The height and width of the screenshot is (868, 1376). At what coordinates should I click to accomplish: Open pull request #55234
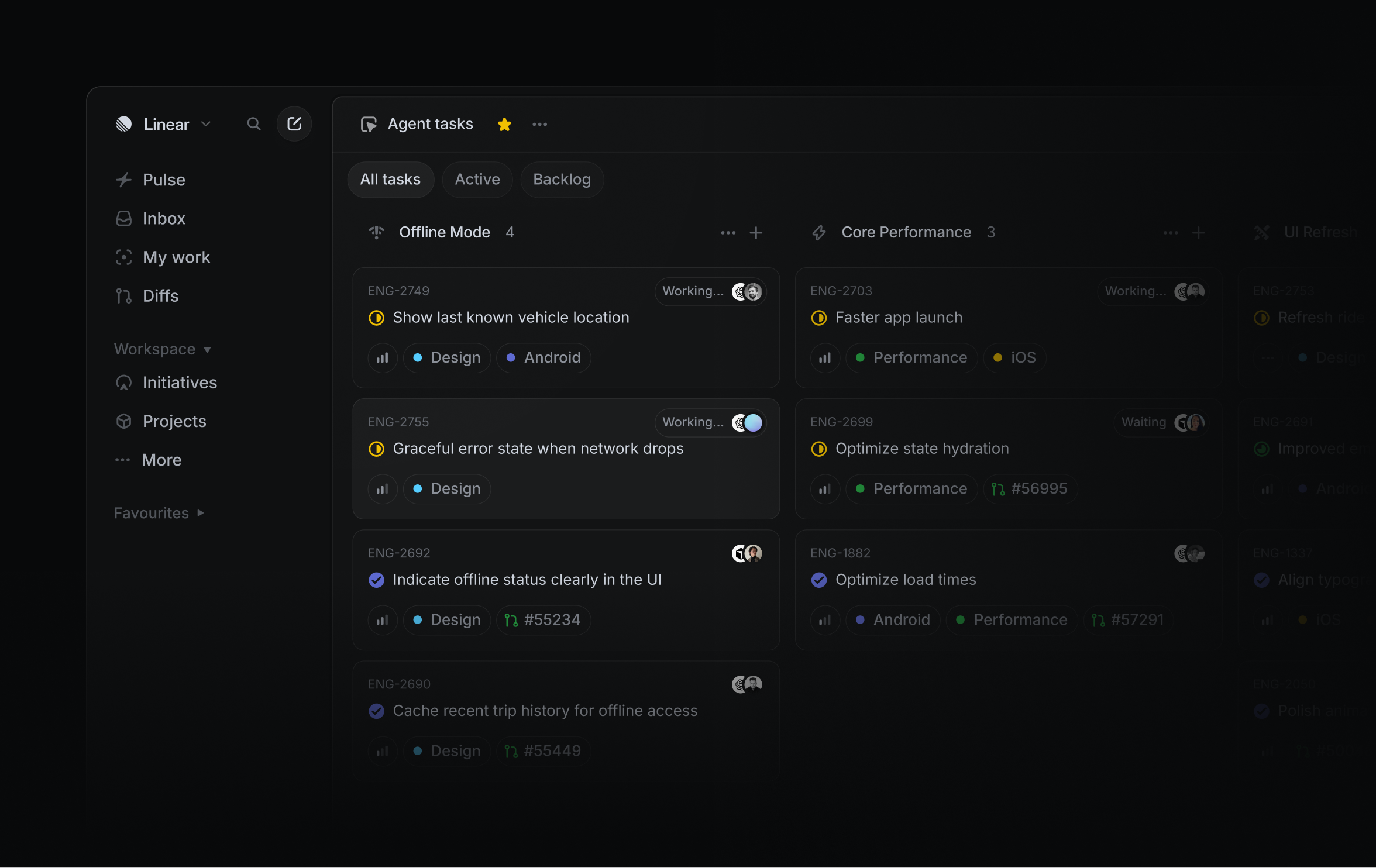click(x=543, y=620)
